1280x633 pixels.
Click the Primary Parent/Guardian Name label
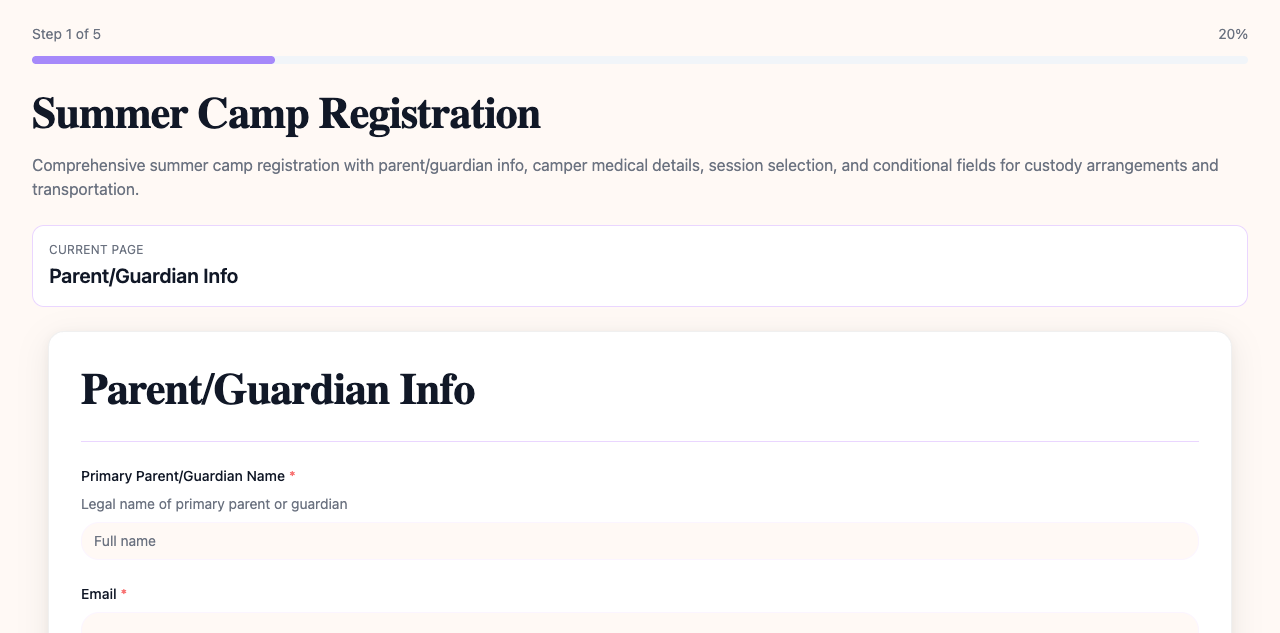pyautogui.click(x=183, y=476)
